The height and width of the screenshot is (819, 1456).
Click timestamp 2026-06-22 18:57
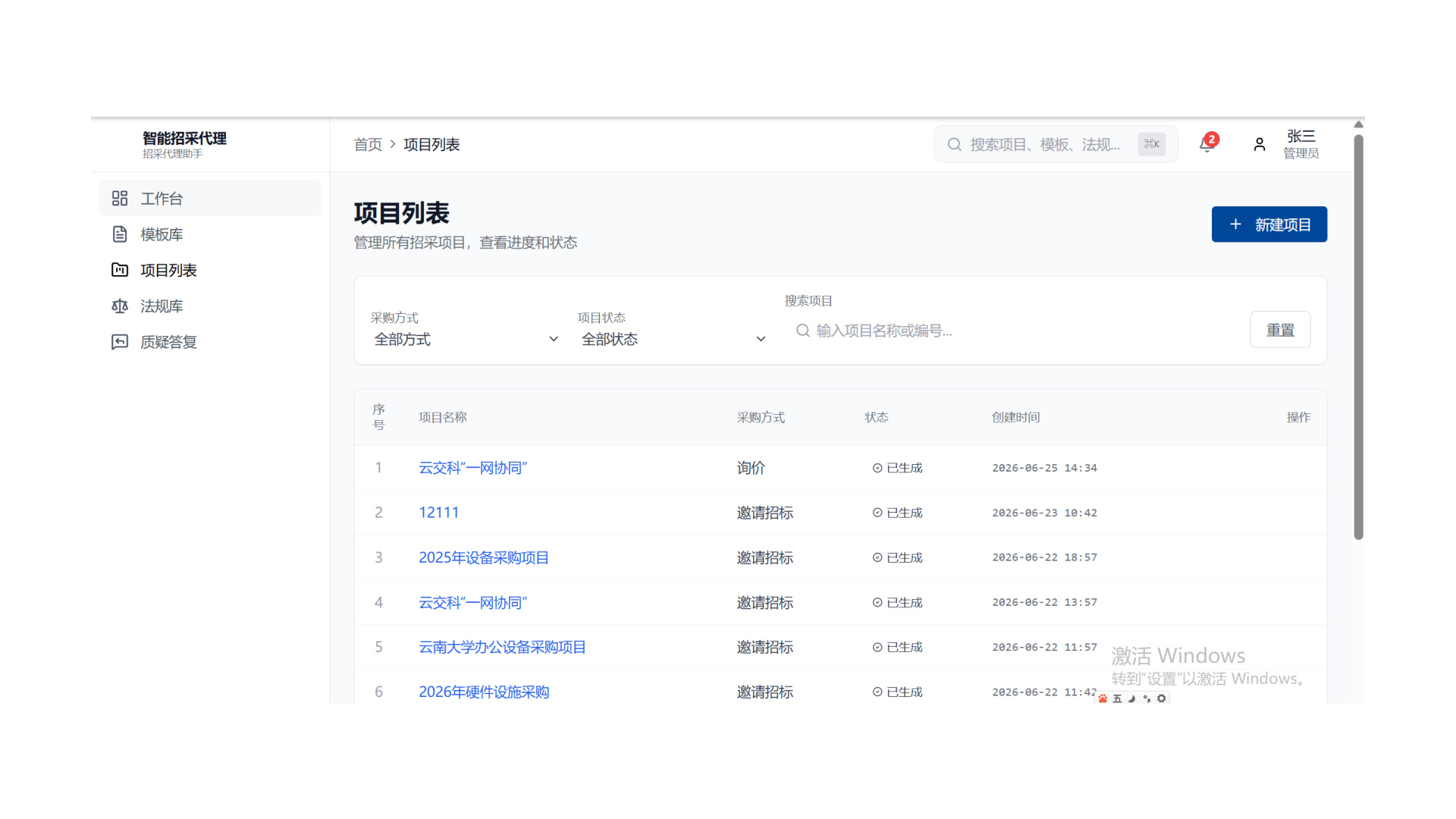tap(1044, 557)
